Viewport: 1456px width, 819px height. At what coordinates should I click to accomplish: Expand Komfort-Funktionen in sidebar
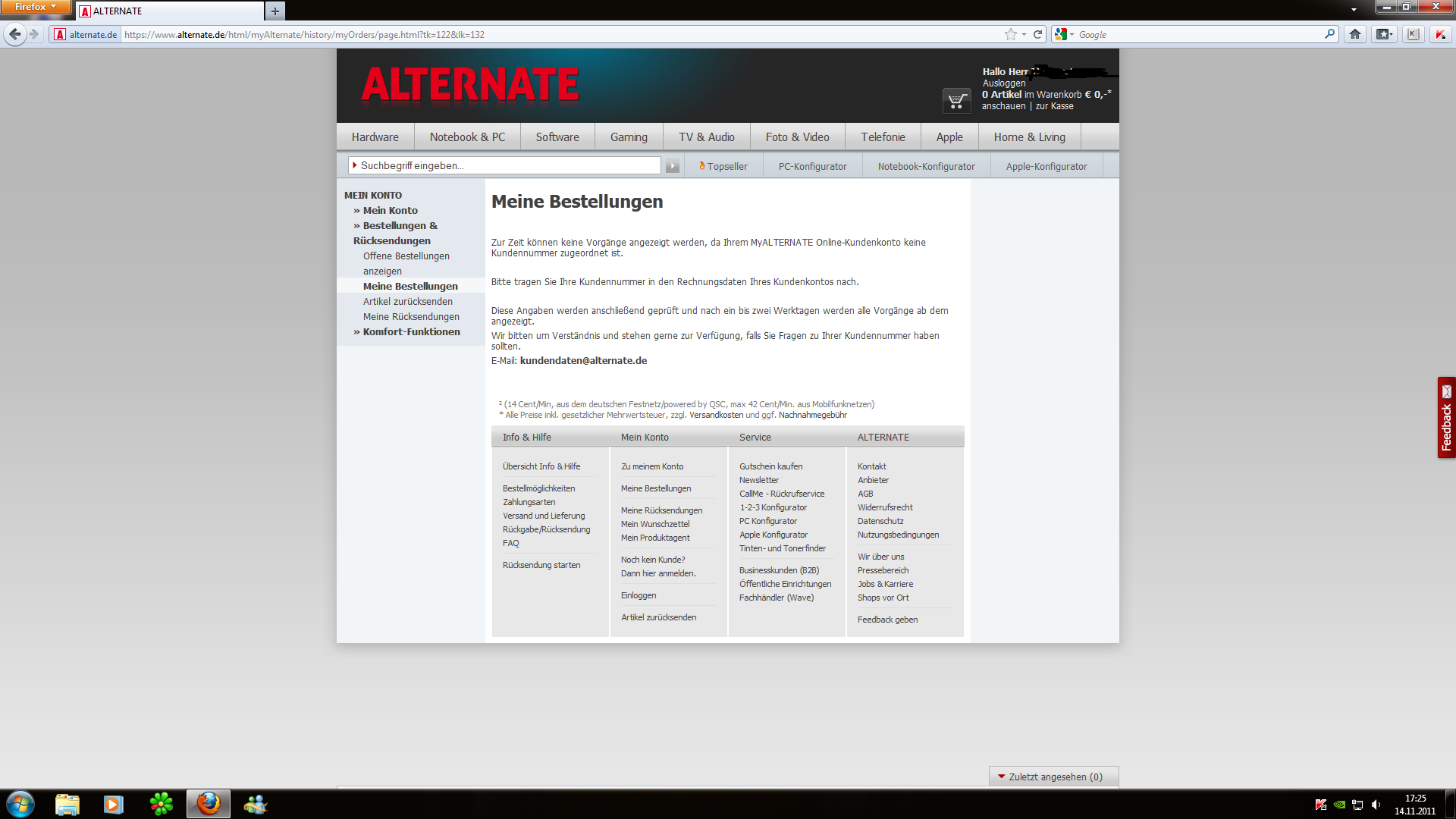(411, 332)
